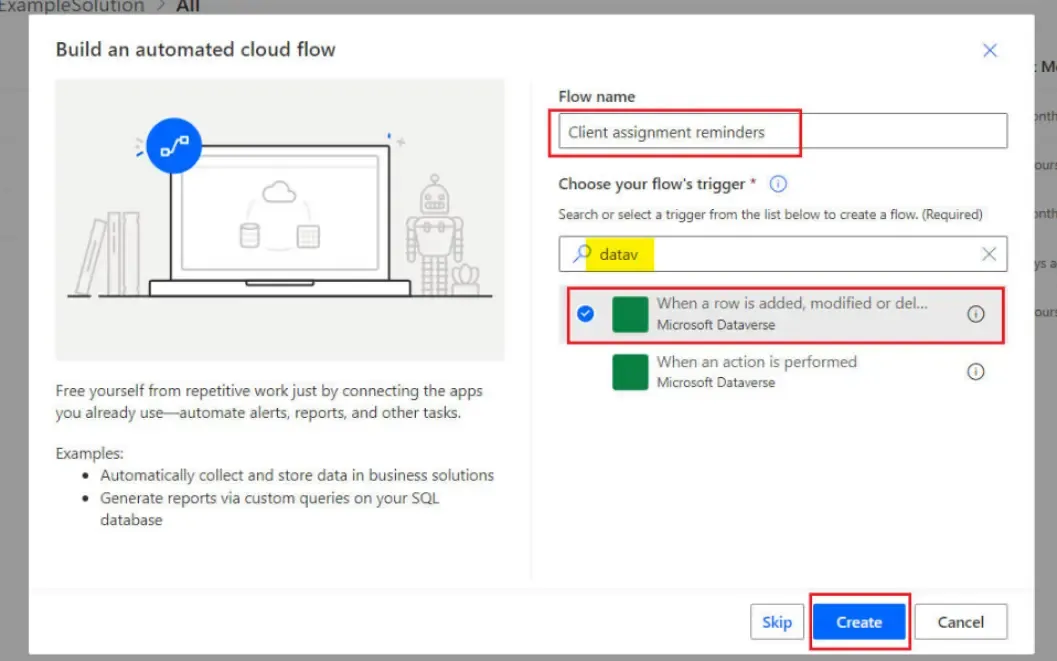The width and height of the screenshot is (1057, 661).
Task: Show info for 'When an action is performed'
Action: coord(975,372)
